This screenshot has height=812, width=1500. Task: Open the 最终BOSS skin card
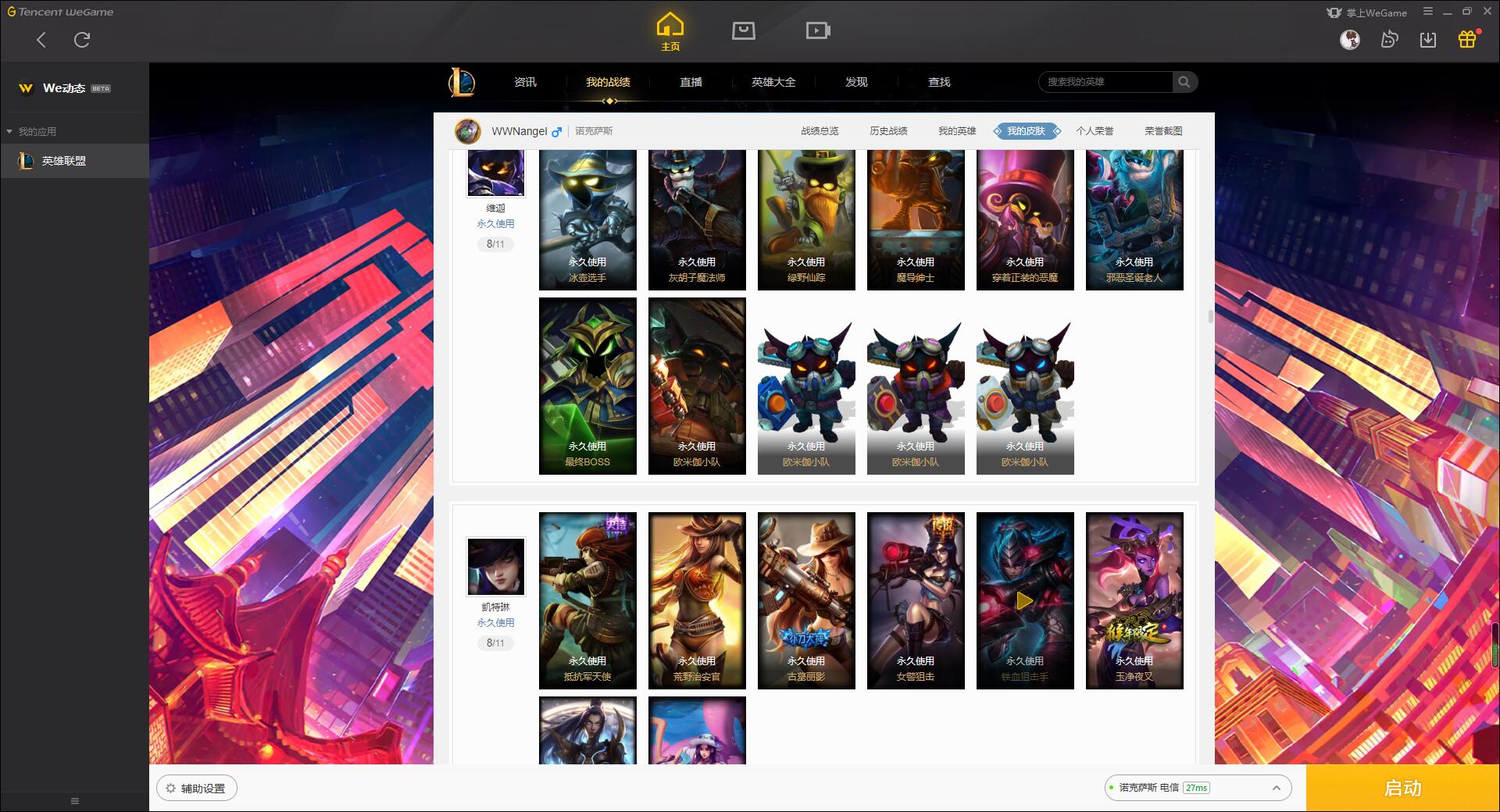[x=587, y=386]
